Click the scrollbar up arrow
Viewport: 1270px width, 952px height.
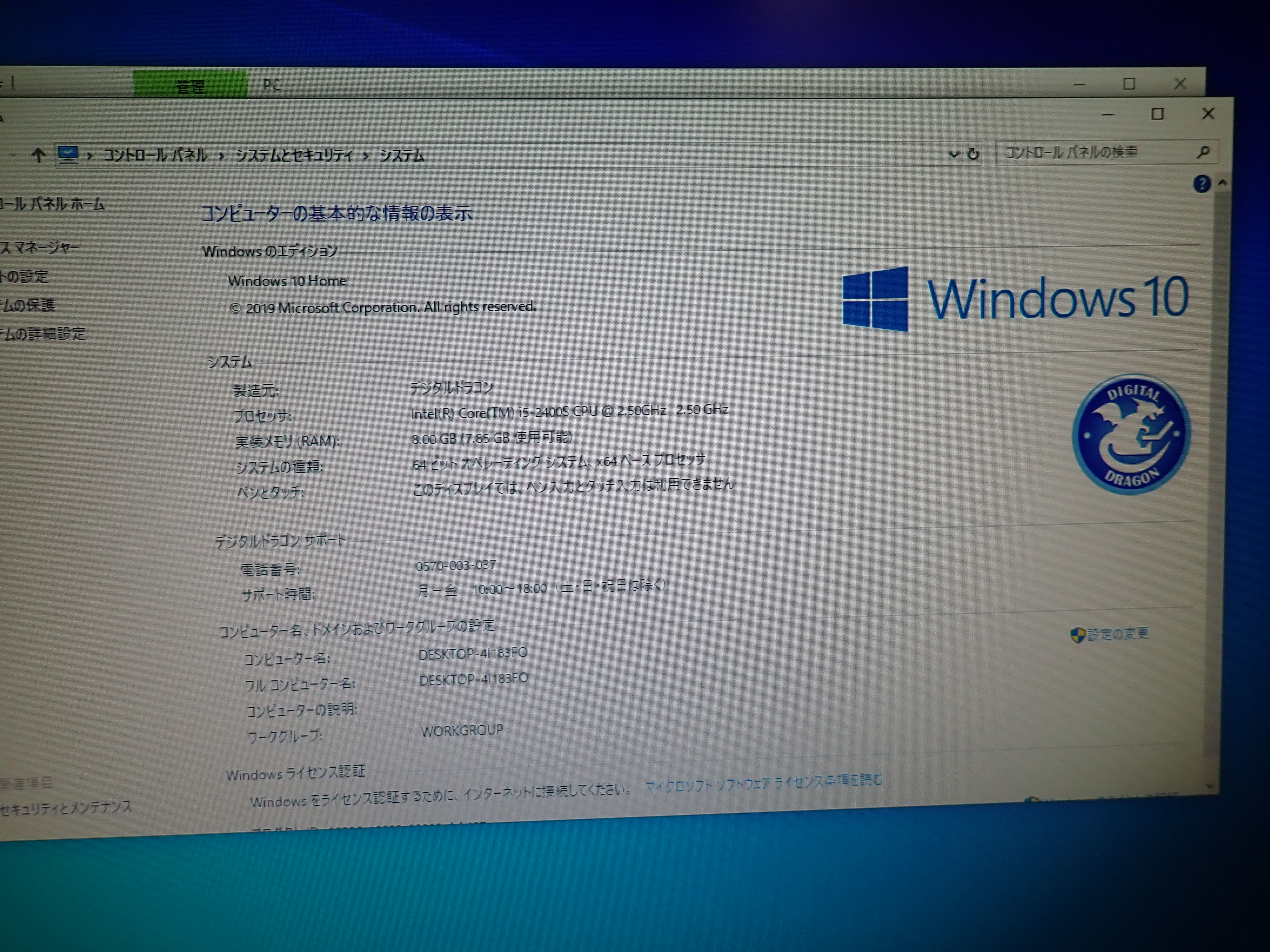[1222, 183]
